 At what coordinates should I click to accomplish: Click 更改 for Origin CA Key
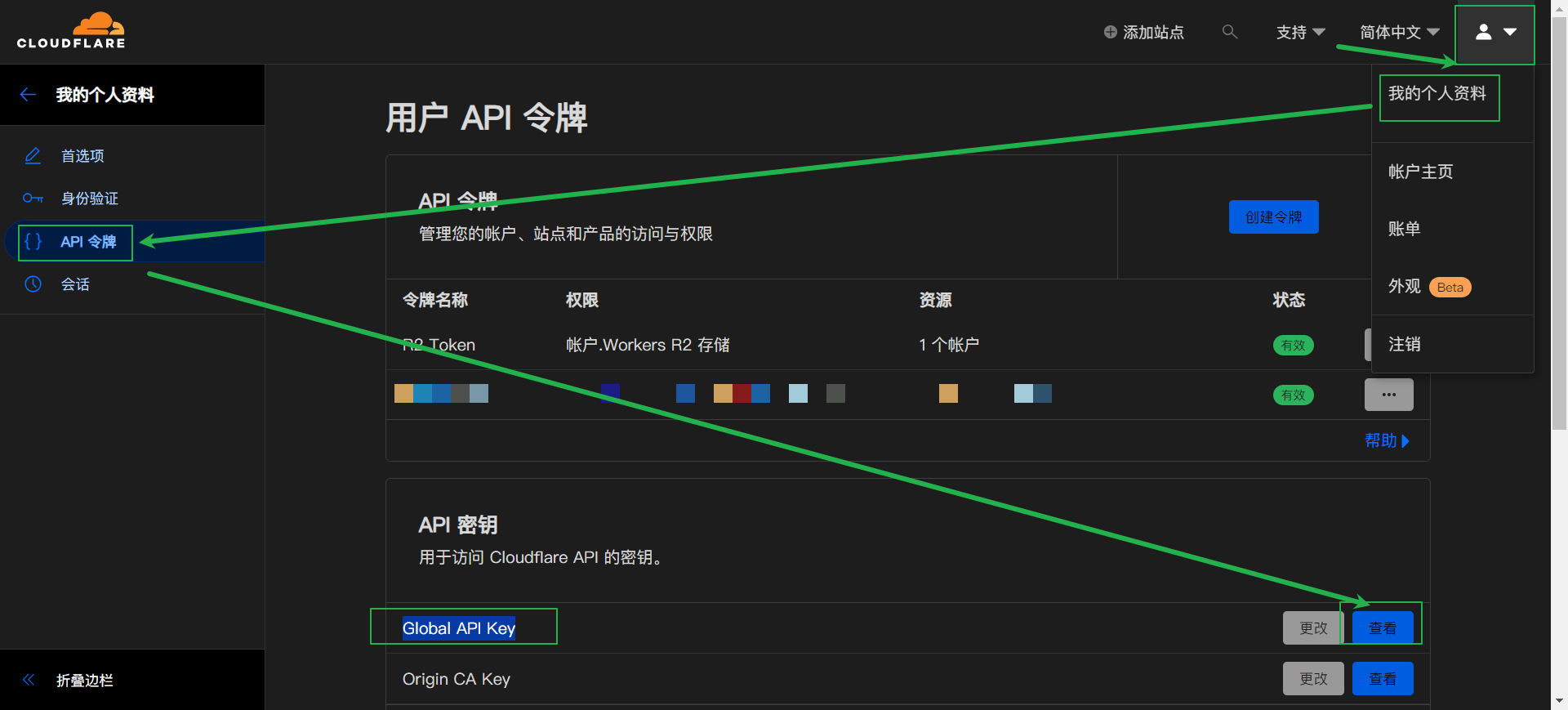(1313, 678)
